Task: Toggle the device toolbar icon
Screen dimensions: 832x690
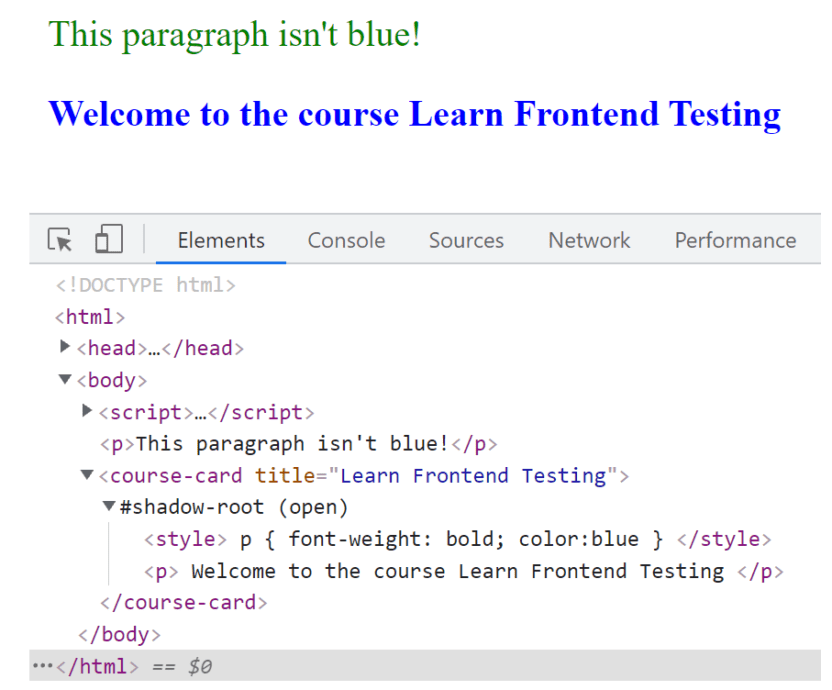Action: tap(108, 240)
